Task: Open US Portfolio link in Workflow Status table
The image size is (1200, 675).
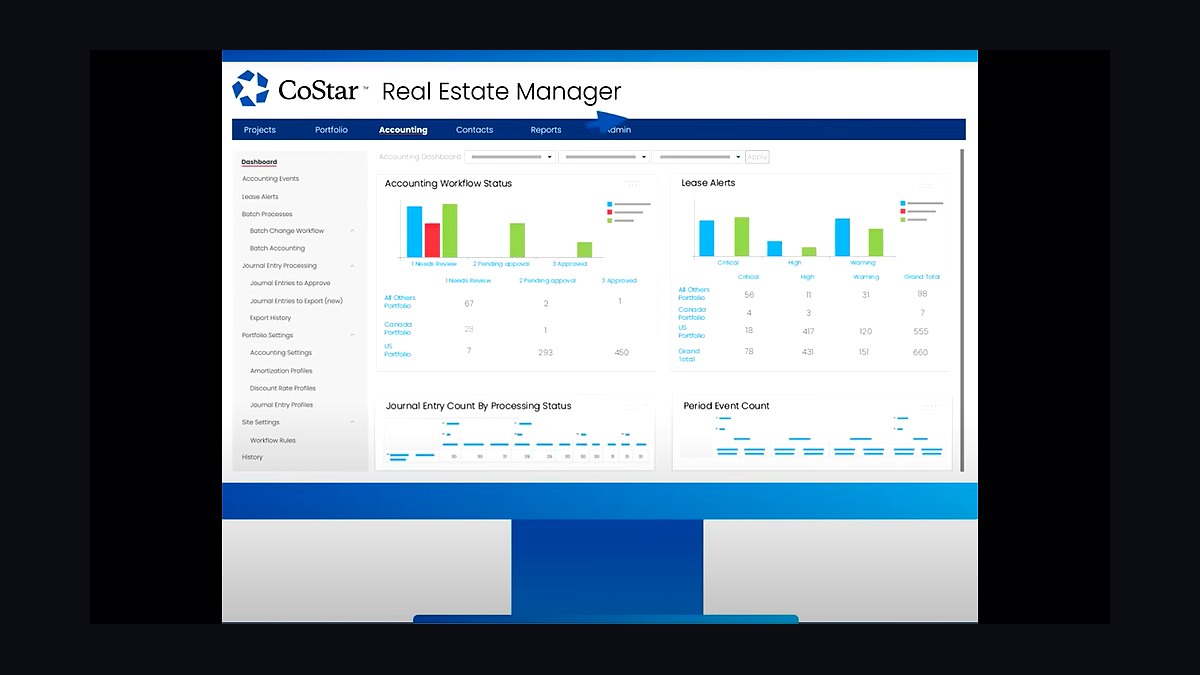Action: tap(398, 350)
